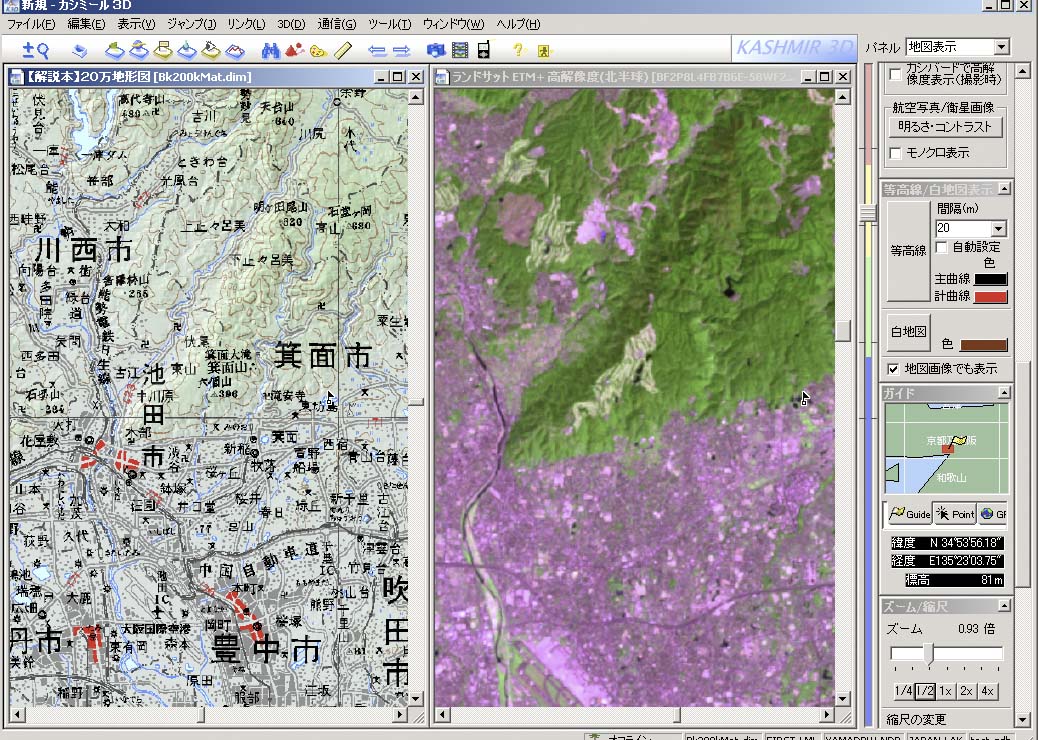
Task: Open the ヘルプ(H) menu
Action: (518, 24)
